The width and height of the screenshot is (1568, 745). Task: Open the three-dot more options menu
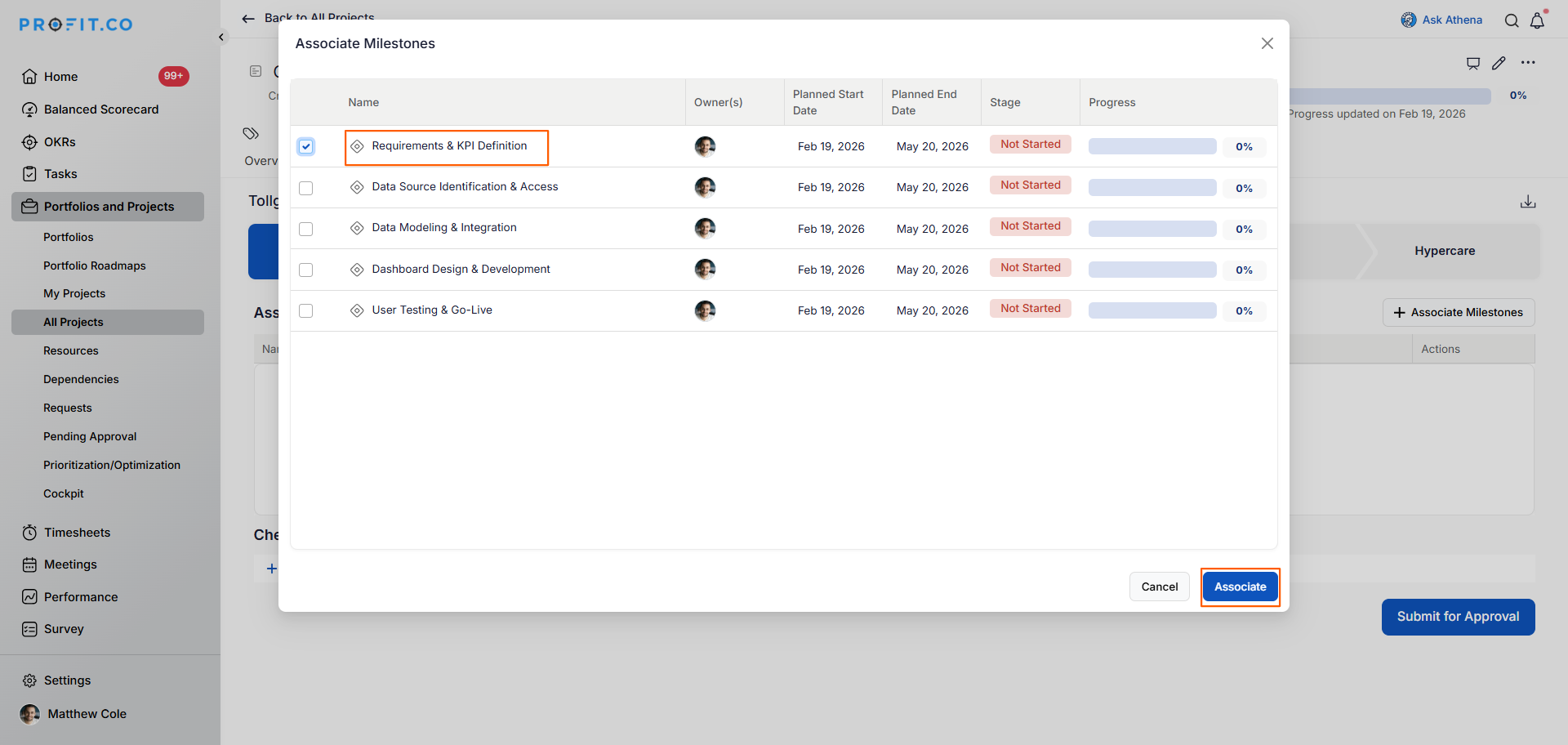coord(1528,63)
